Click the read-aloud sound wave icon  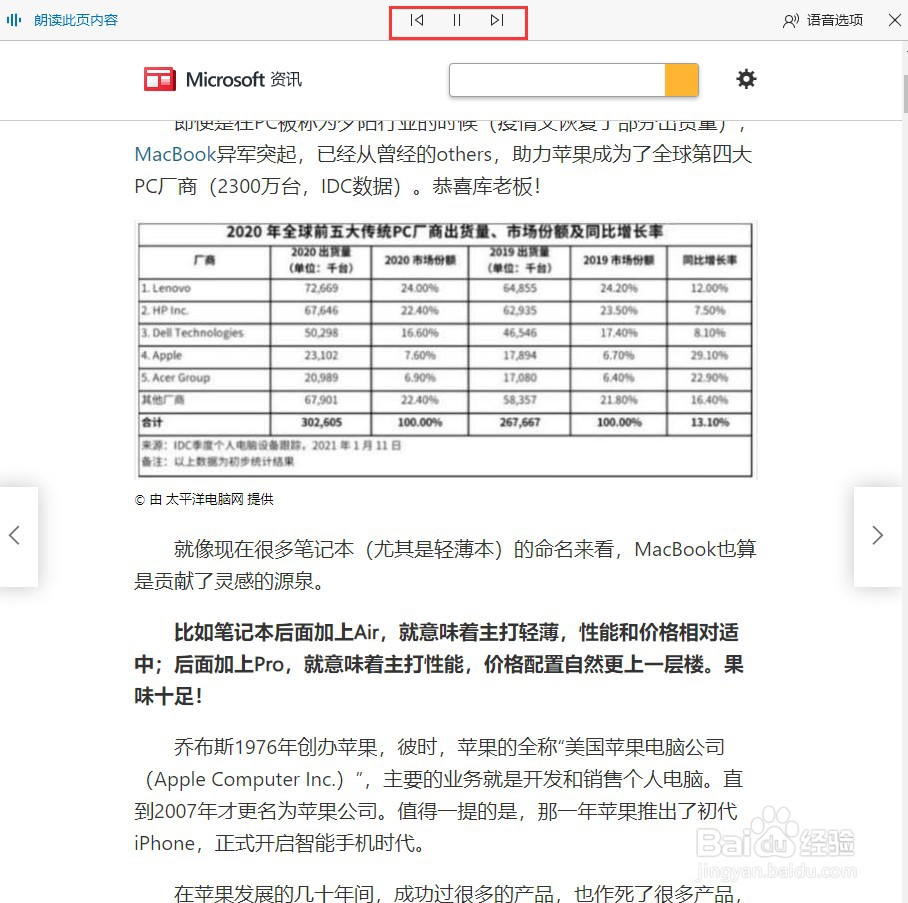(14, 20)
